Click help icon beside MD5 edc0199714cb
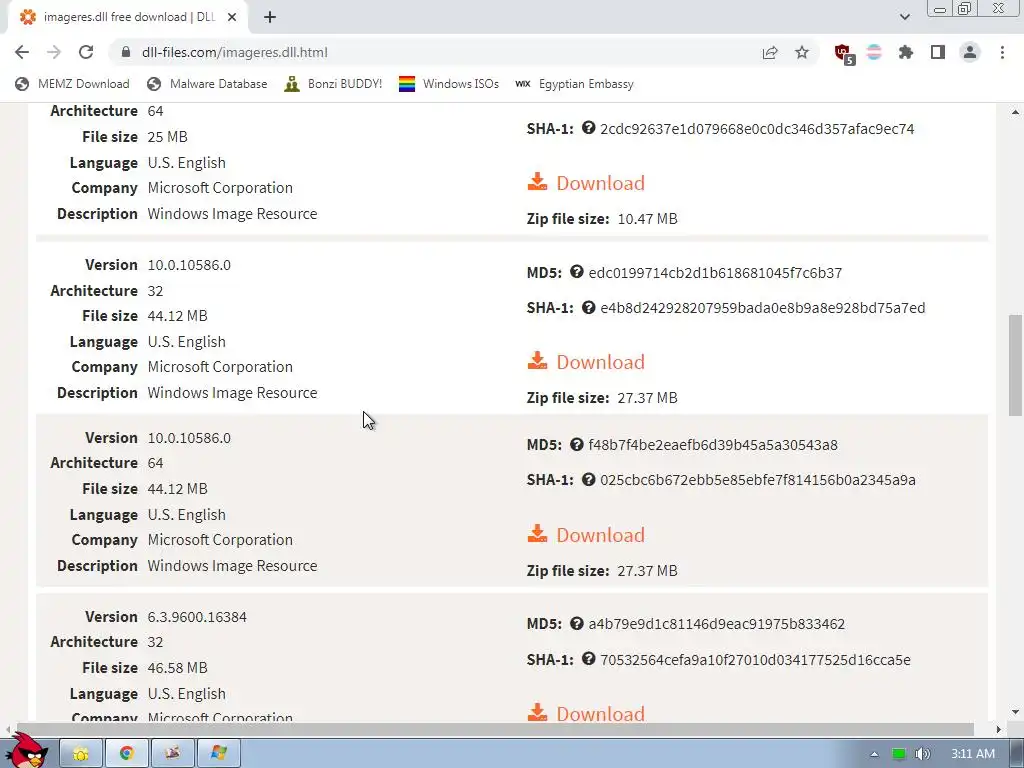The image size is (1024, 768). click(x=576, y=272)
